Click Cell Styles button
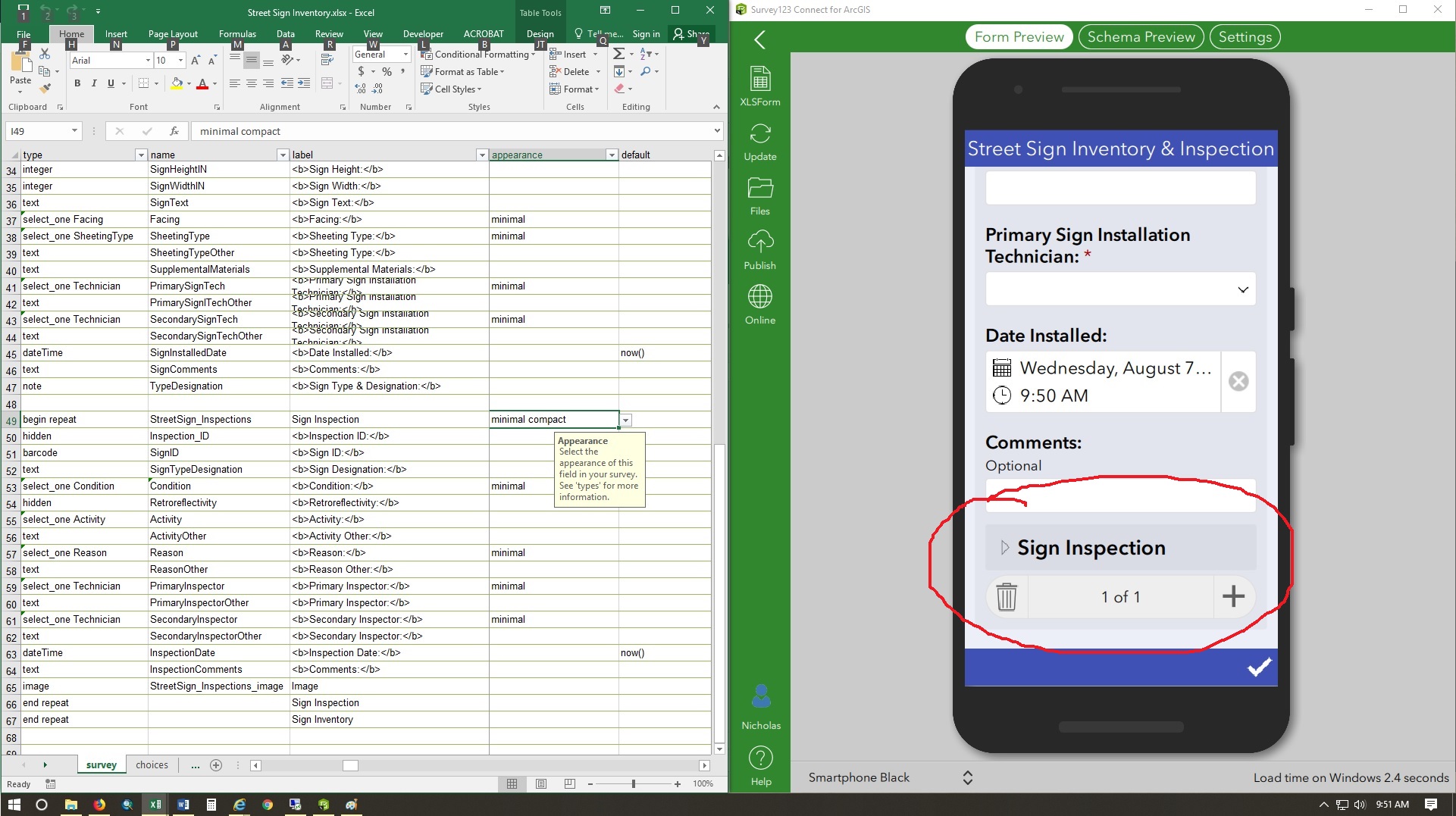 [451, 89]
